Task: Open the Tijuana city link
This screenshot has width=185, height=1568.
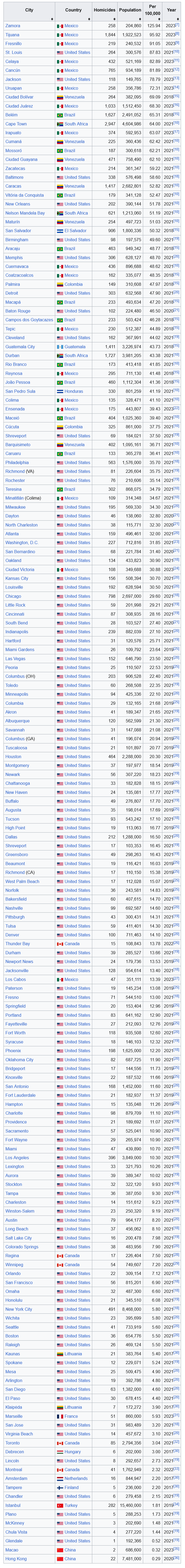Action: (x=12, y=35)
